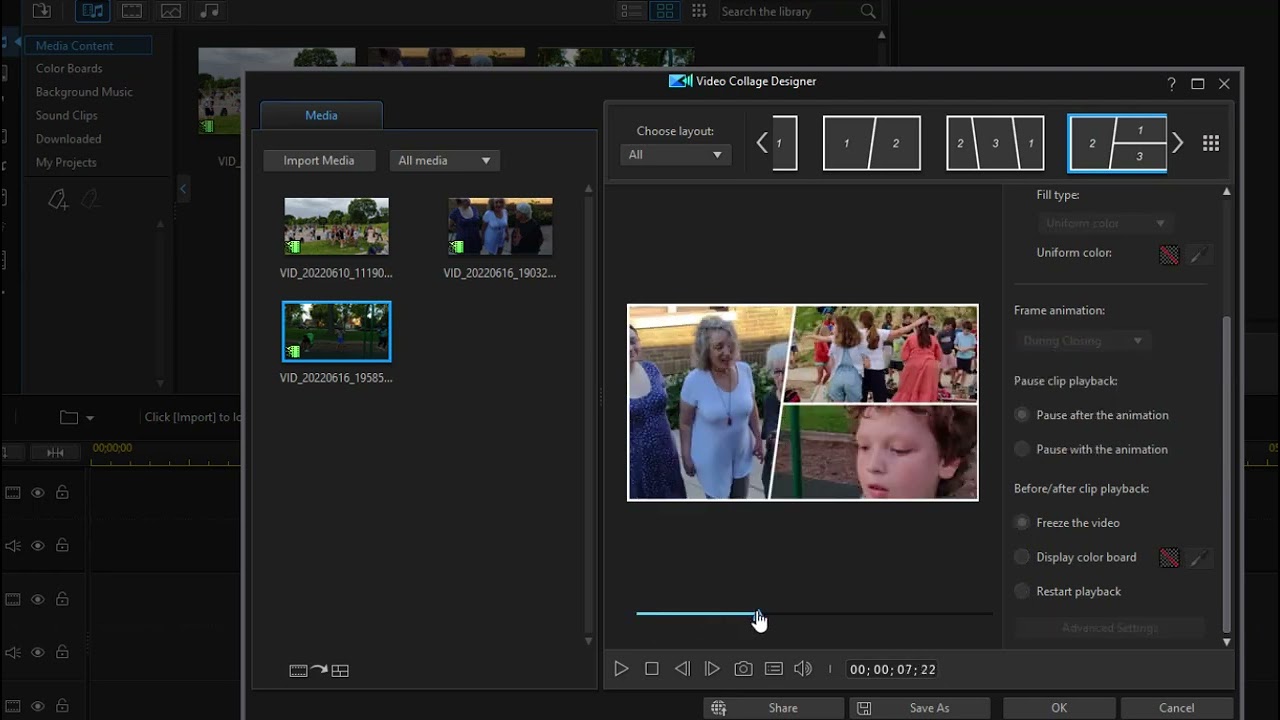Step to next frame in preview
The height and width of the screenshot is (720, 1280).
712,669
